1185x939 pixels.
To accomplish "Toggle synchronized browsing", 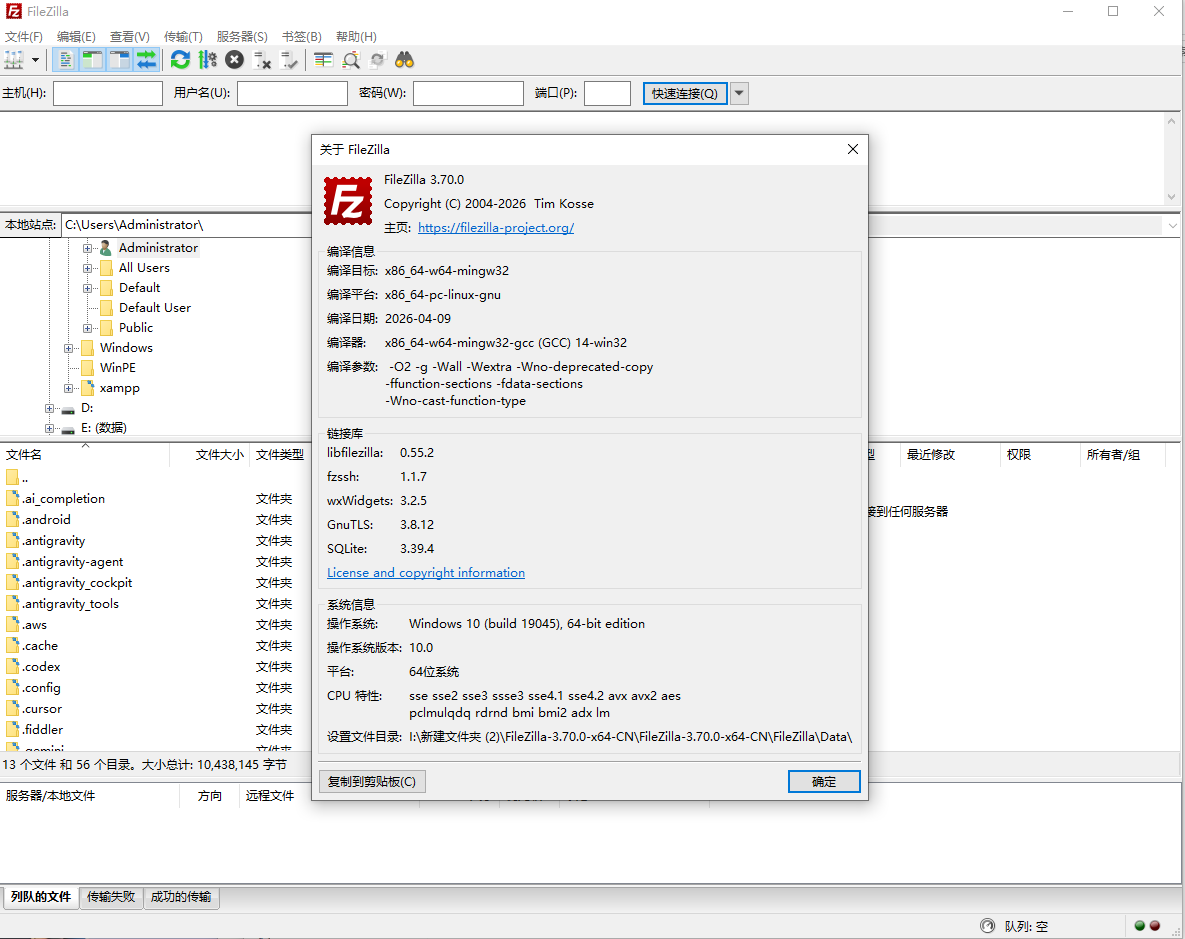I will [378, 59].
